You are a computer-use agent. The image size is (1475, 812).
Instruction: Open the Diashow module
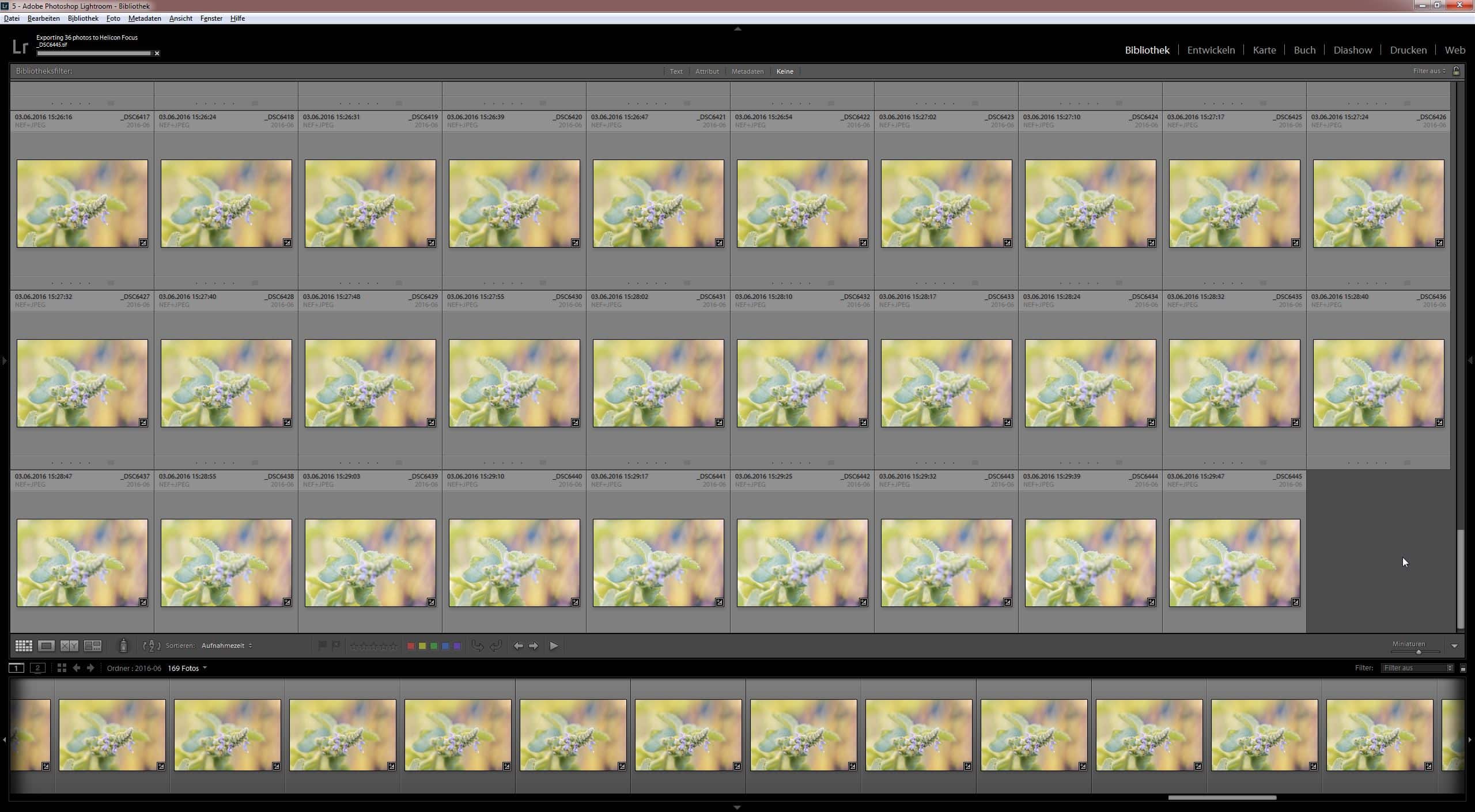(1352, 50)
